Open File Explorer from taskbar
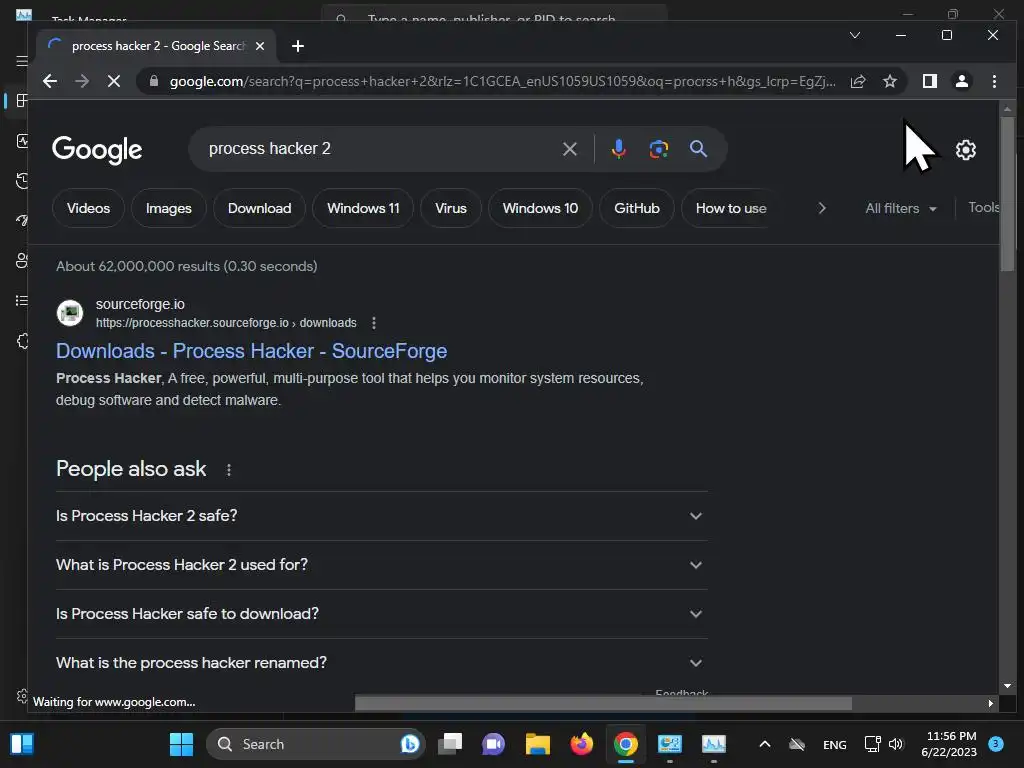 pyautogui.click(x=537, y=744)
